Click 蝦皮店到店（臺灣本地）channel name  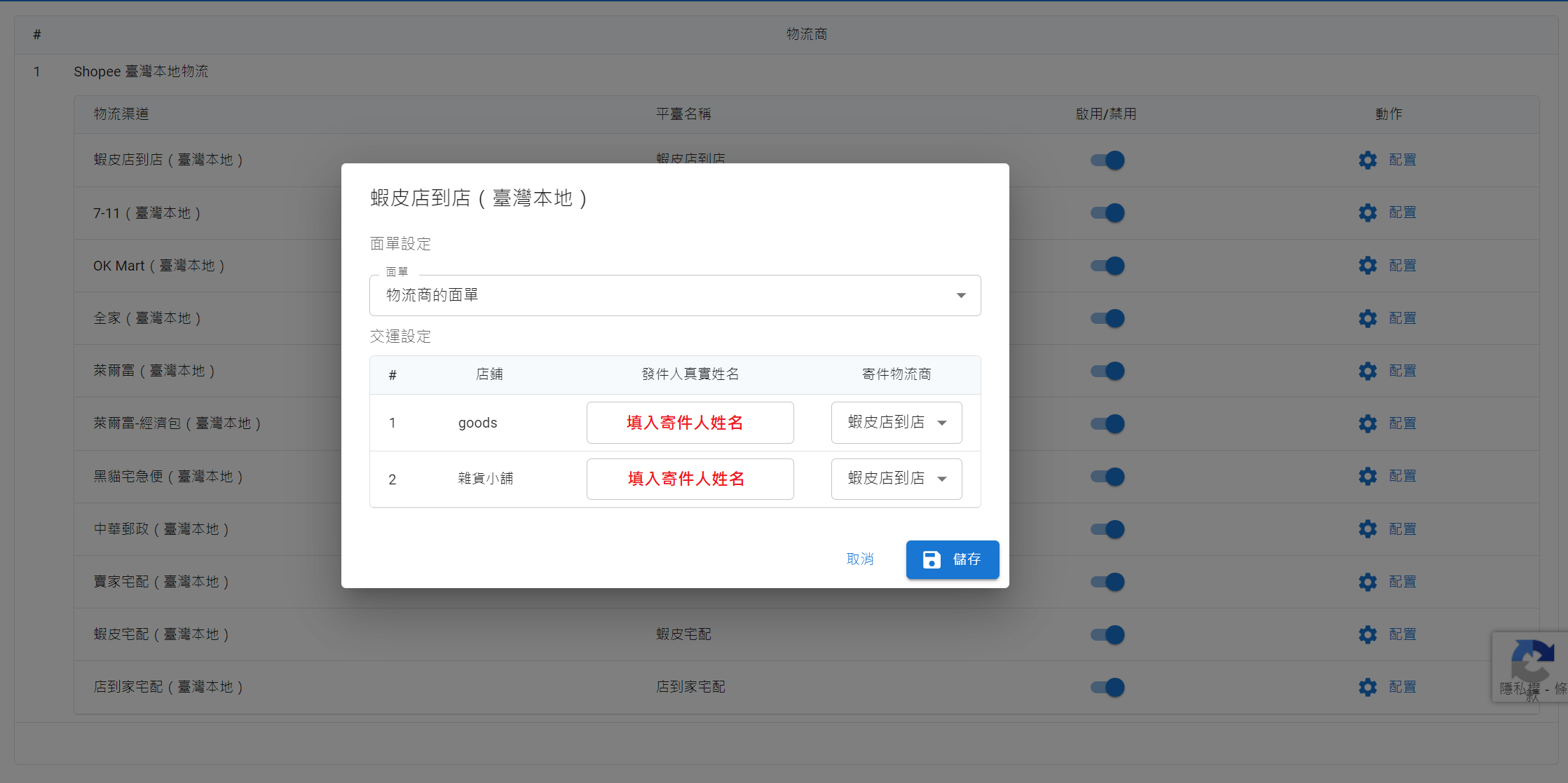coord(168,160)
